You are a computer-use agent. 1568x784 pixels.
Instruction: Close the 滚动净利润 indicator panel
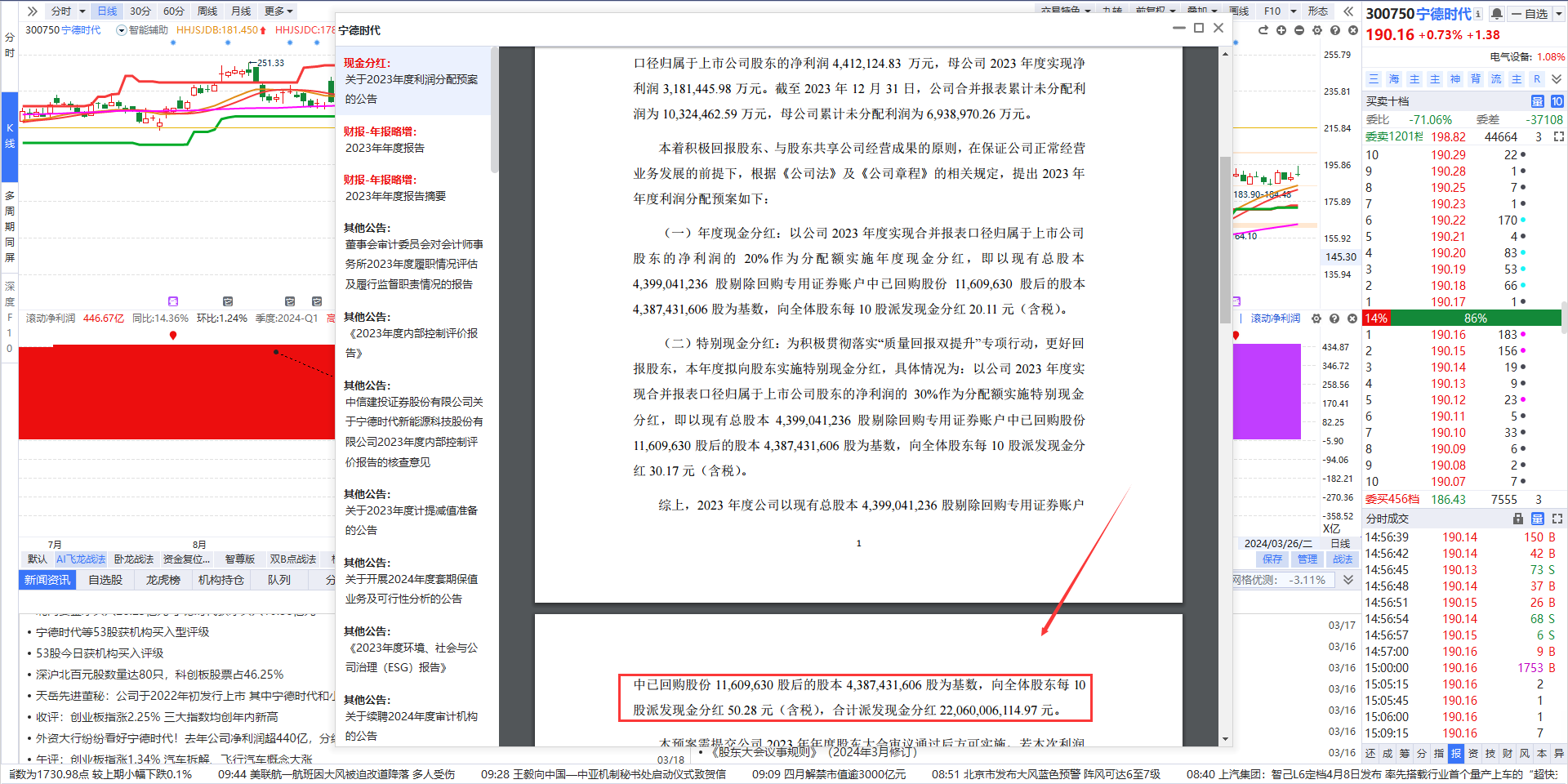1352,318
